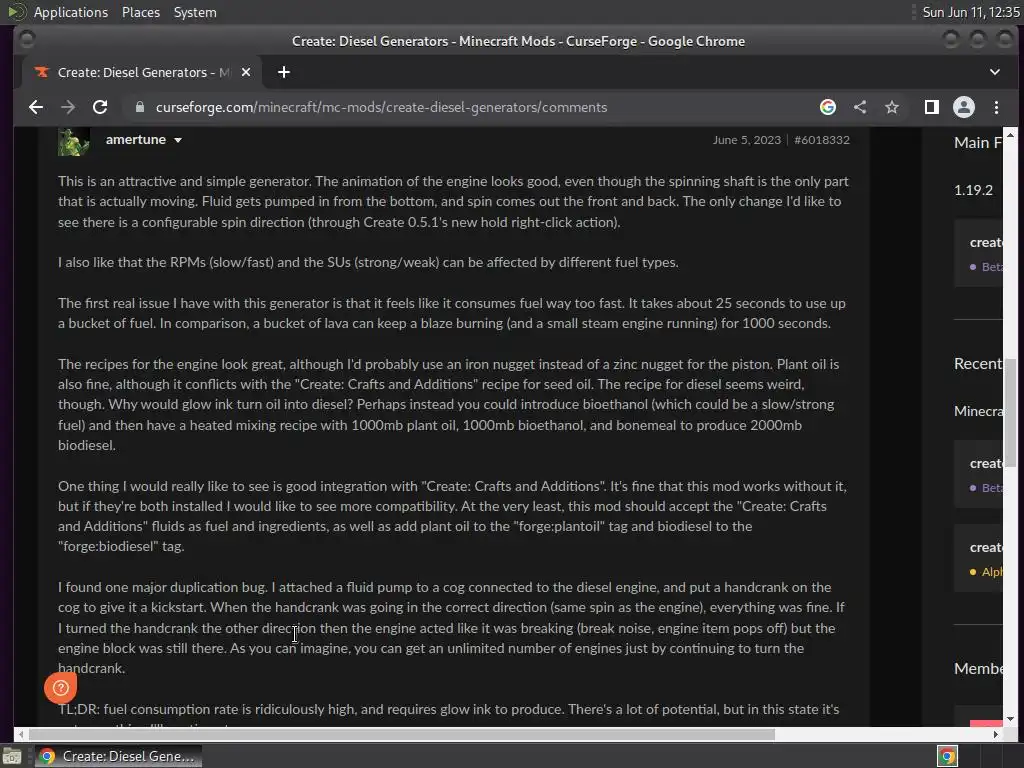Open a new tab with plus button

(283, 72)
